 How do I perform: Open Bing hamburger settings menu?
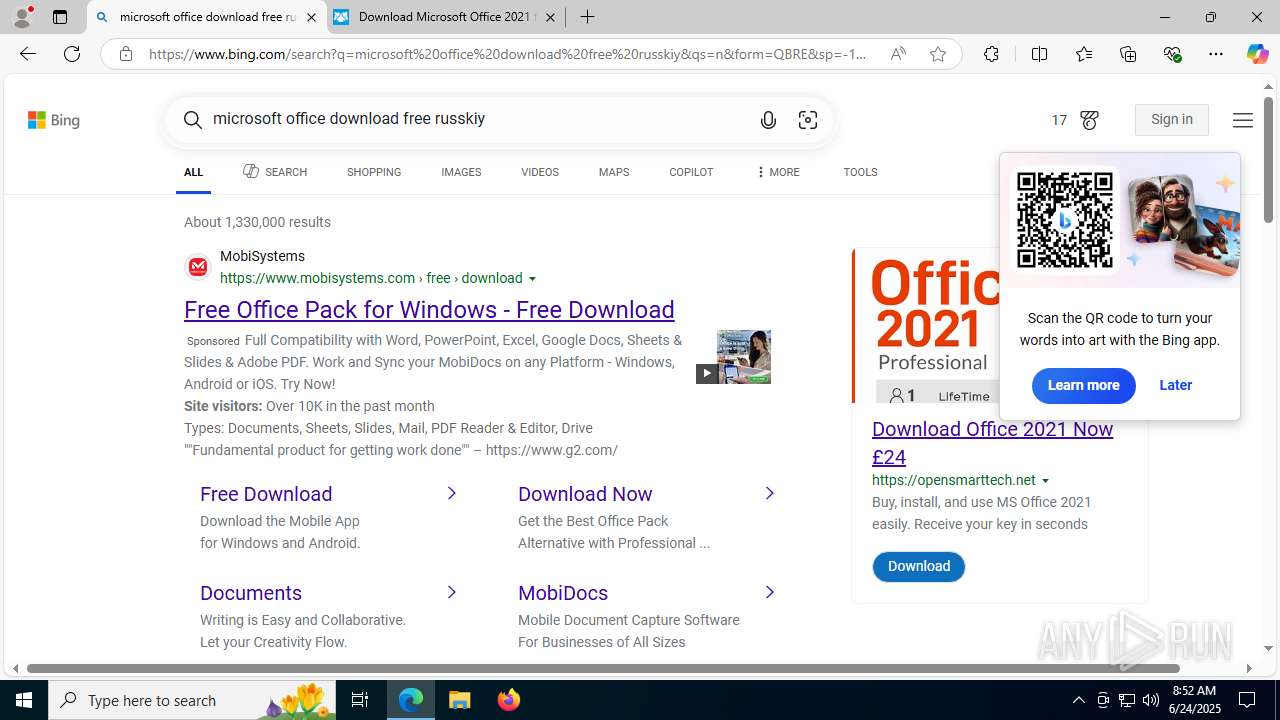(x=1243, y=120)
